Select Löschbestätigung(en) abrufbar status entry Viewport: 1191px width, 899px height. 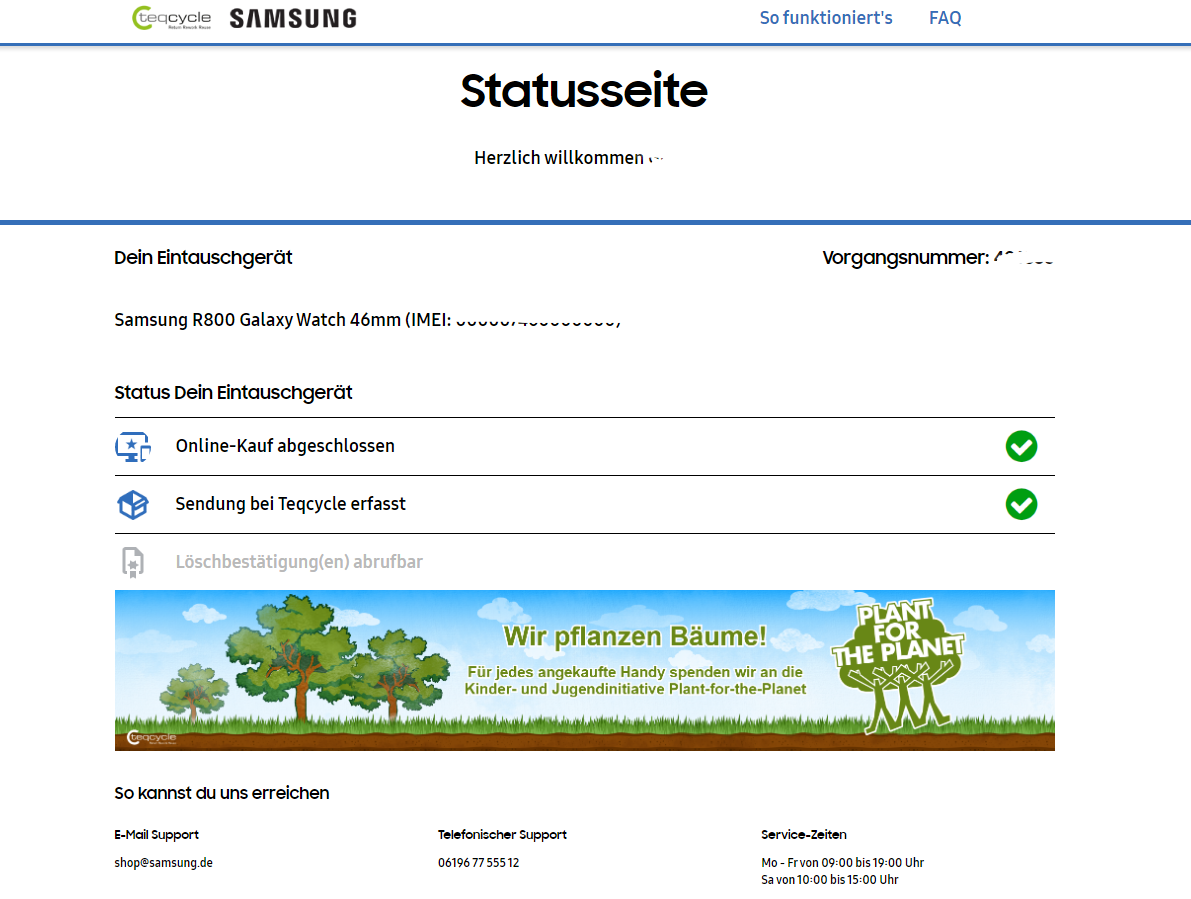(299, 562)
